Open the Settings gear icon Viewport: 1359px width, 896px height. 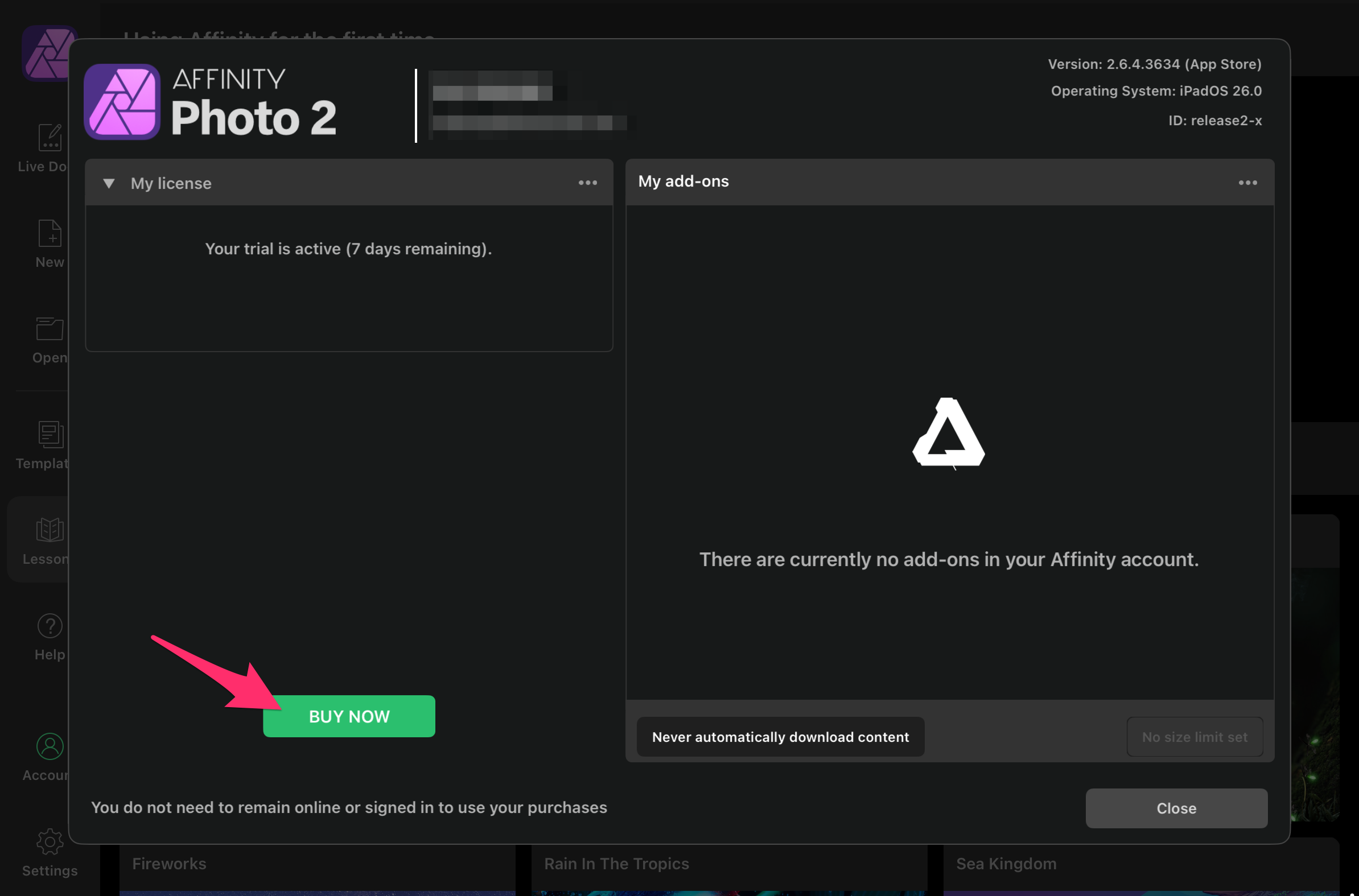tap(49, 843)
